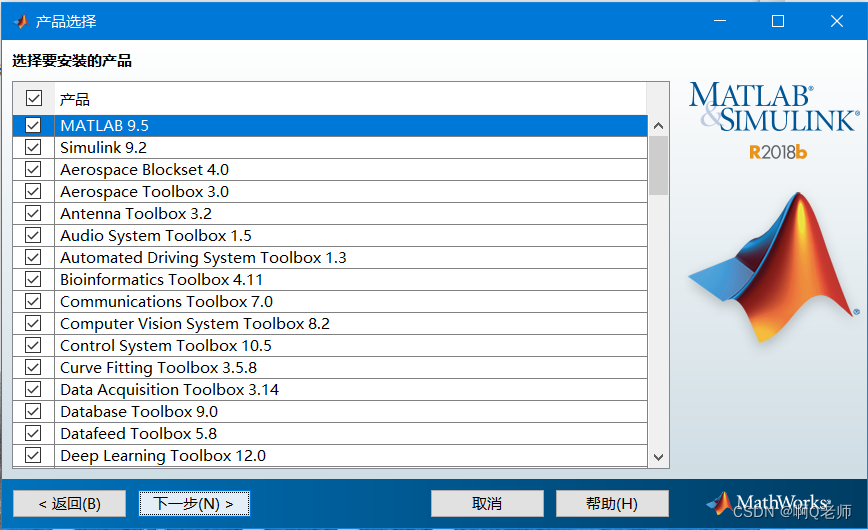868x530 pixels.
Task: Click the MATLAB & Simulink R2018b logo
Action: 772,120
